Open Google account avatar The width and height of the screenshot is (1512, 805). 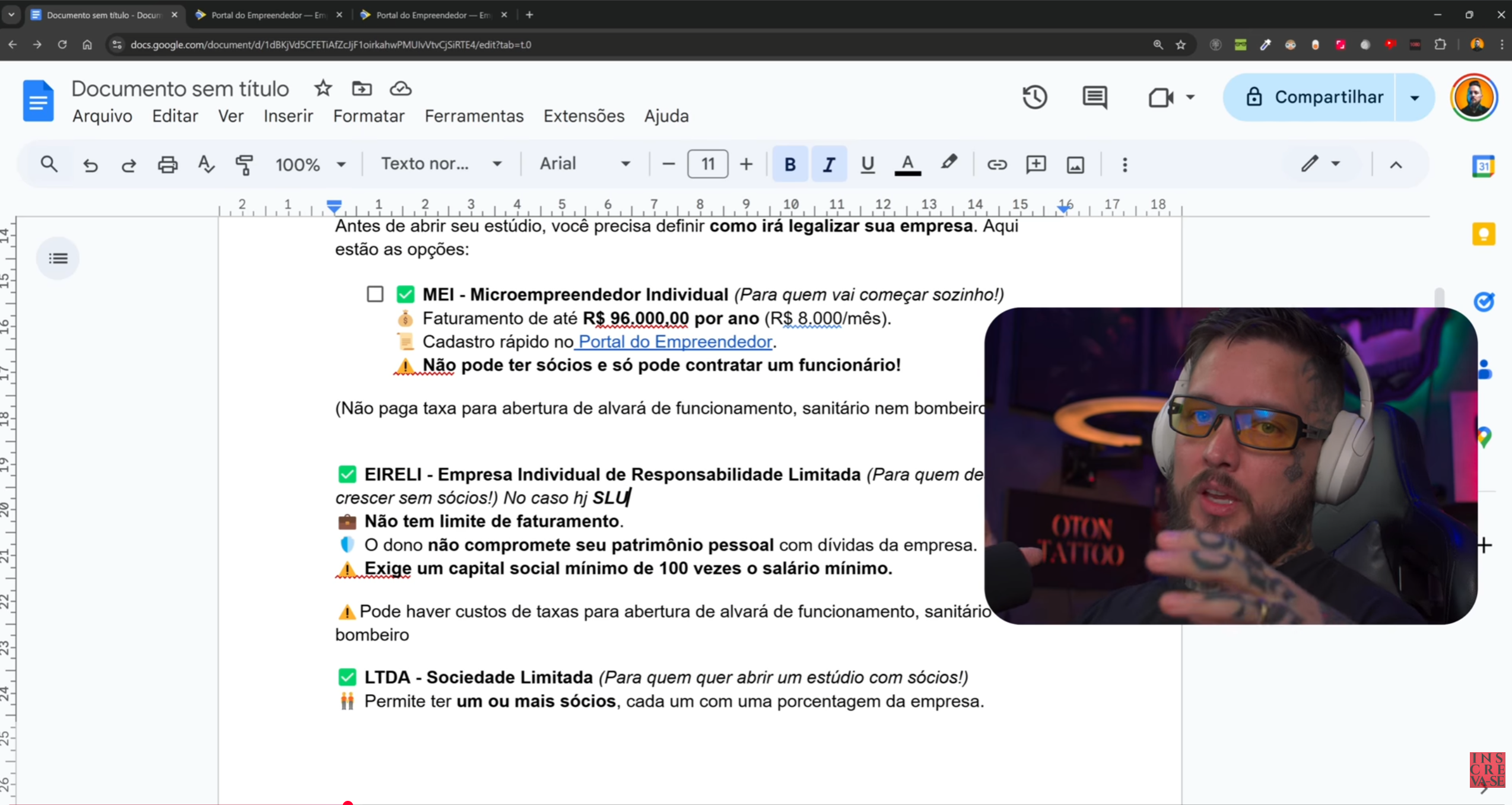point(1474,97)
